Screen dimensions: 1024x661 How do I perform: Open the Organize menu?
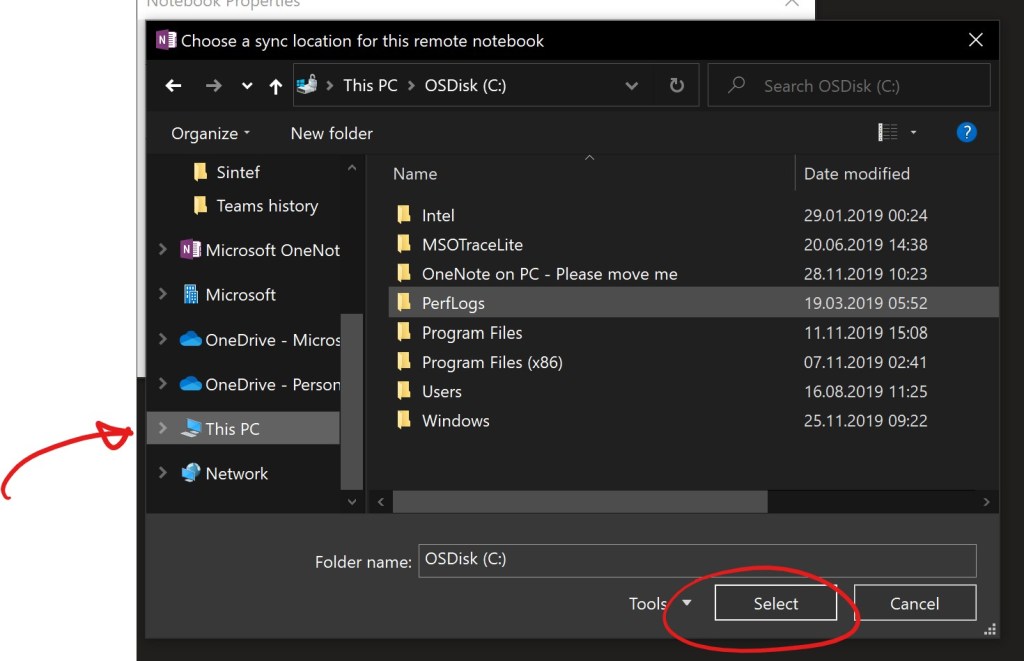click(x=210, y=133)
